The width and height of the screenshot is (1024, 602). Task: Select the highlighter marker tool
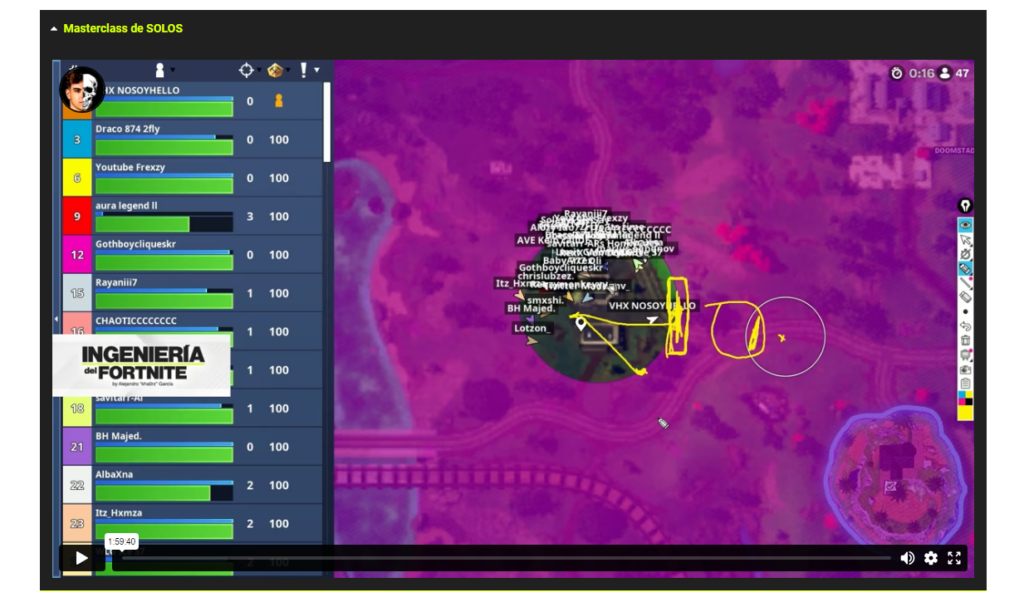click(x=965, y=268)
